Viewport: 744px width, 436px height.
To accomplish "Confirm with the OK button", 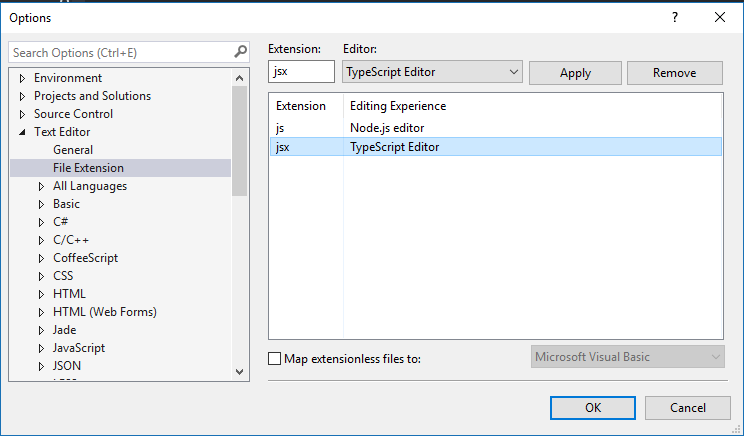I will point(593,407).
